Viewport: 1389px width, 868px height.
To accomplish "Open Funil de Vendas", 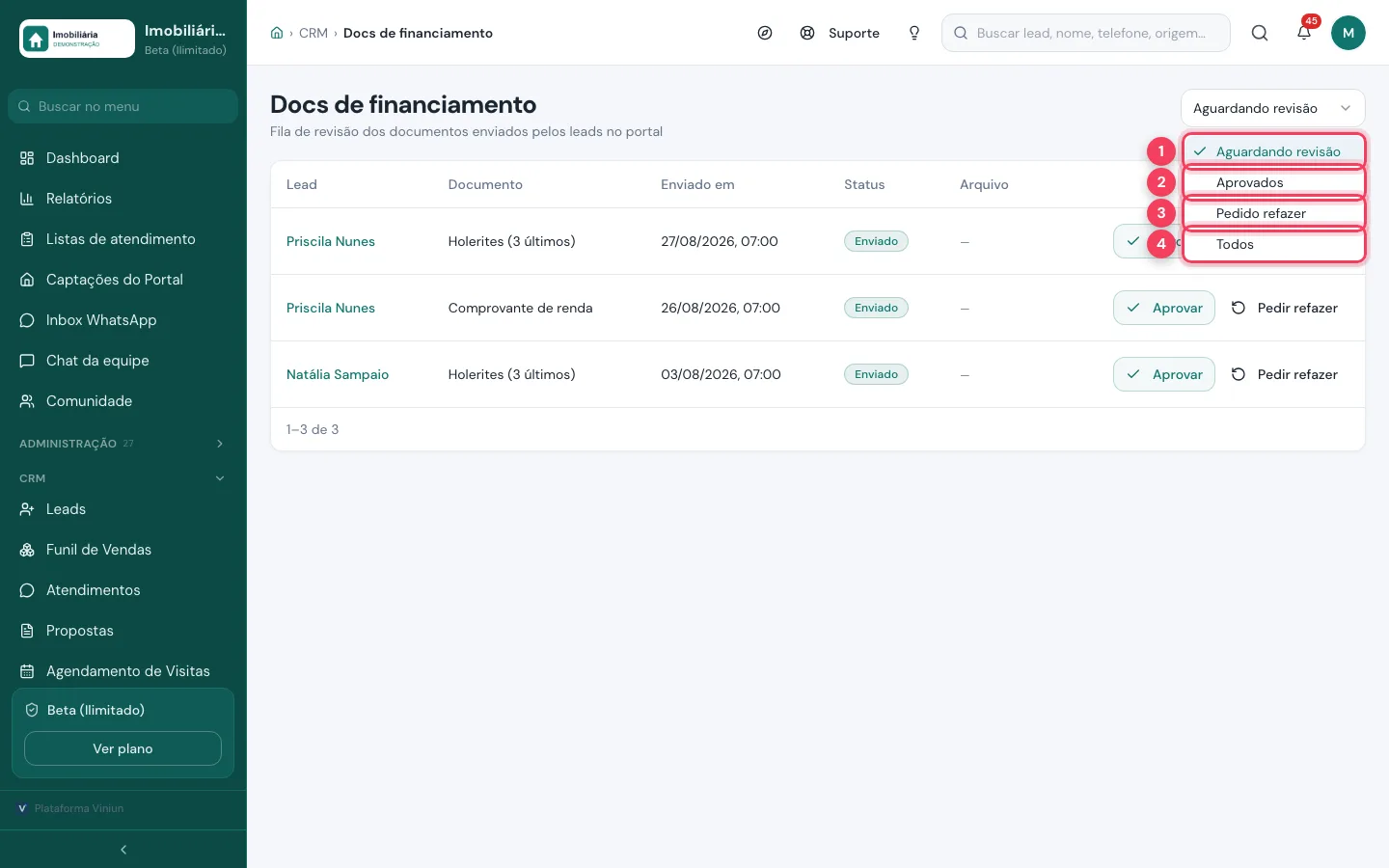I will tap(123, 550).
